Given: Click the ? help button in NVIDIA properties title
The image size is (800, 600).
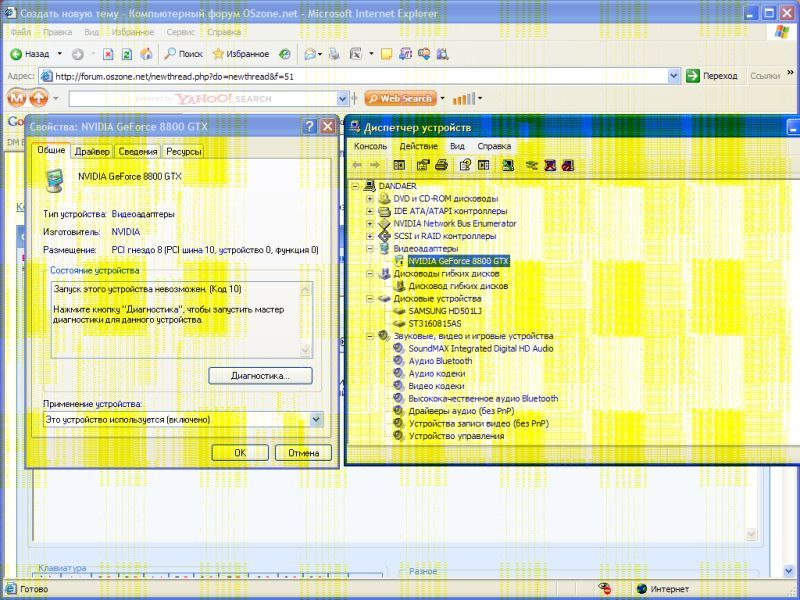Looking at the screenshot, I should [x=309, y=126].
